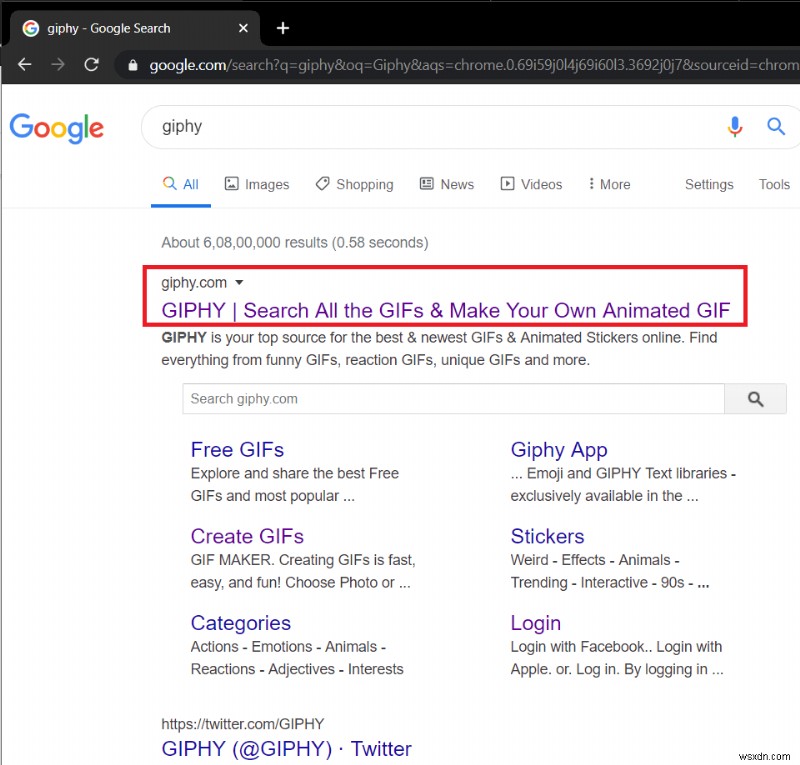Switch to Images results
Screen dimensions: 800x765
(x=257, y=184)
